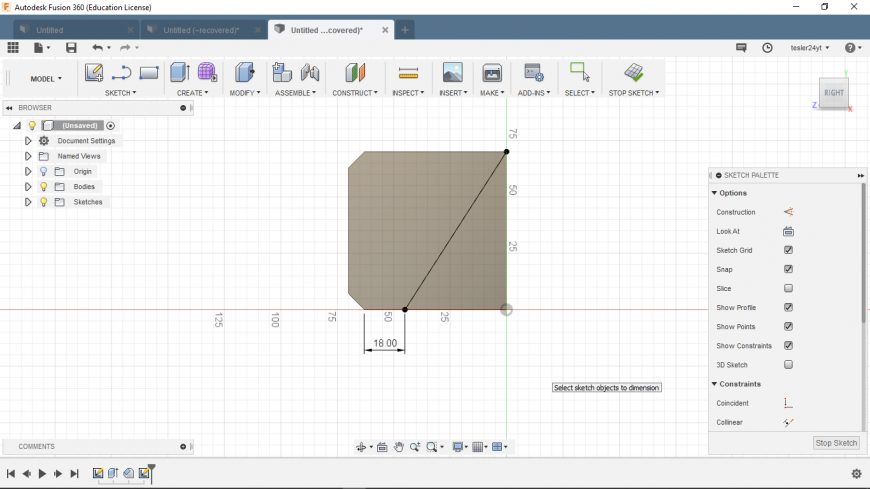Open the MODIFY menu
870x489 pixels.
click(x=245, y=93)
